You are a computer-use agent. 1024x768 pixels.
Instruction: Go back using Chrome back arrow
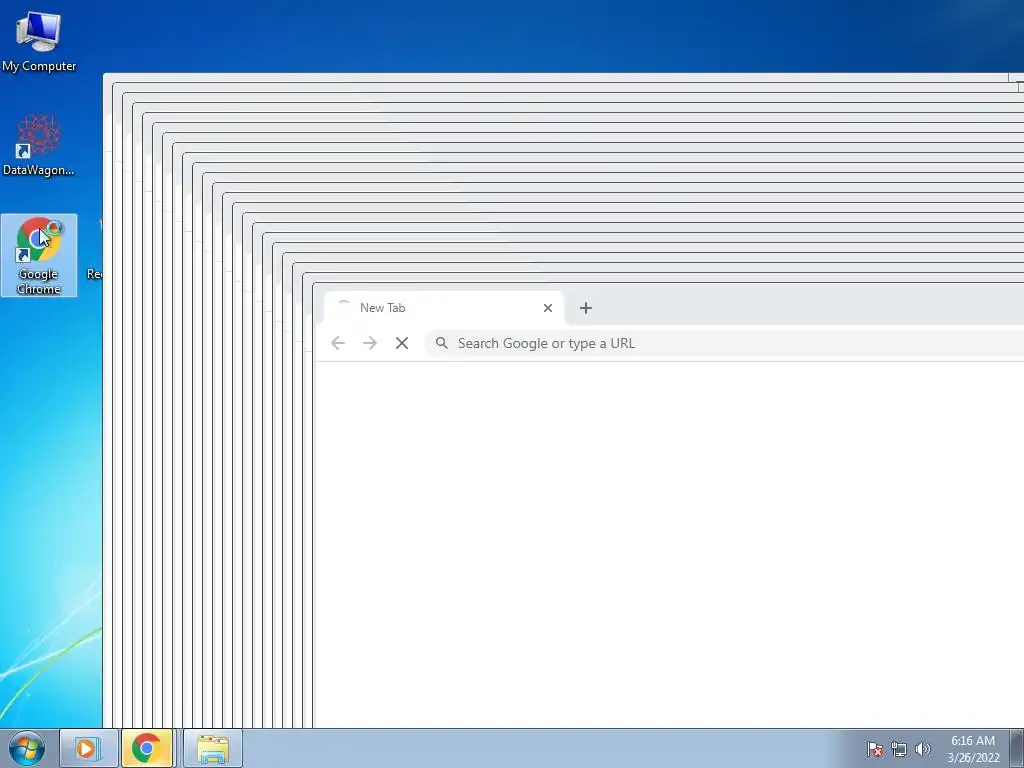pyautogui.click(x=338, y=343)
